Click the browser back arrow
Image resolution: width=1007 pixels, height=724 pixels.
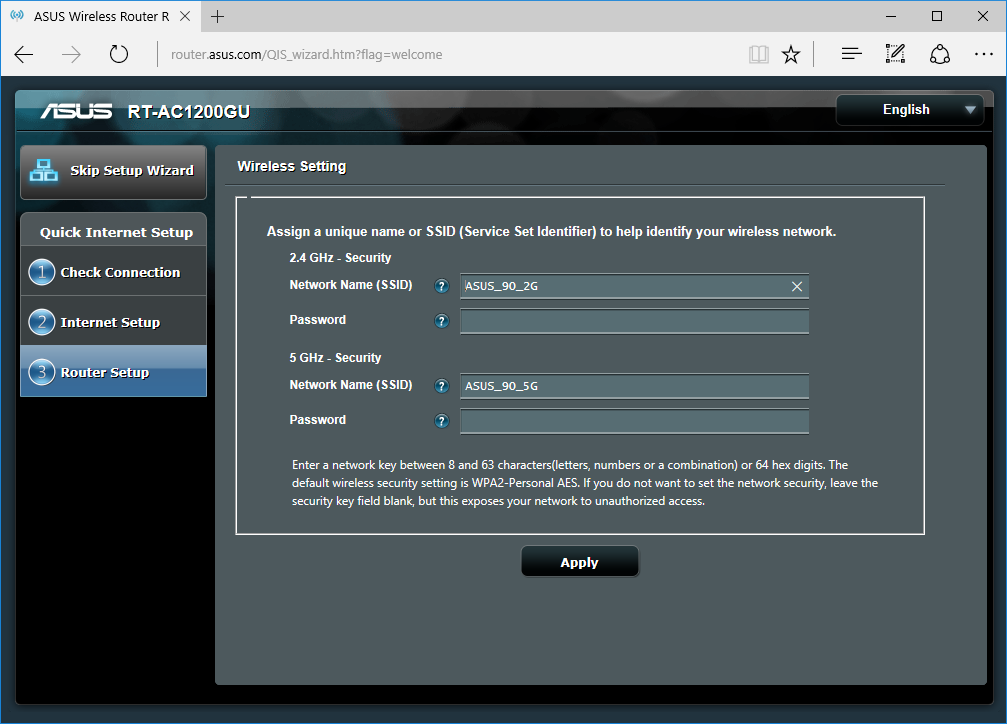point(24,55)
